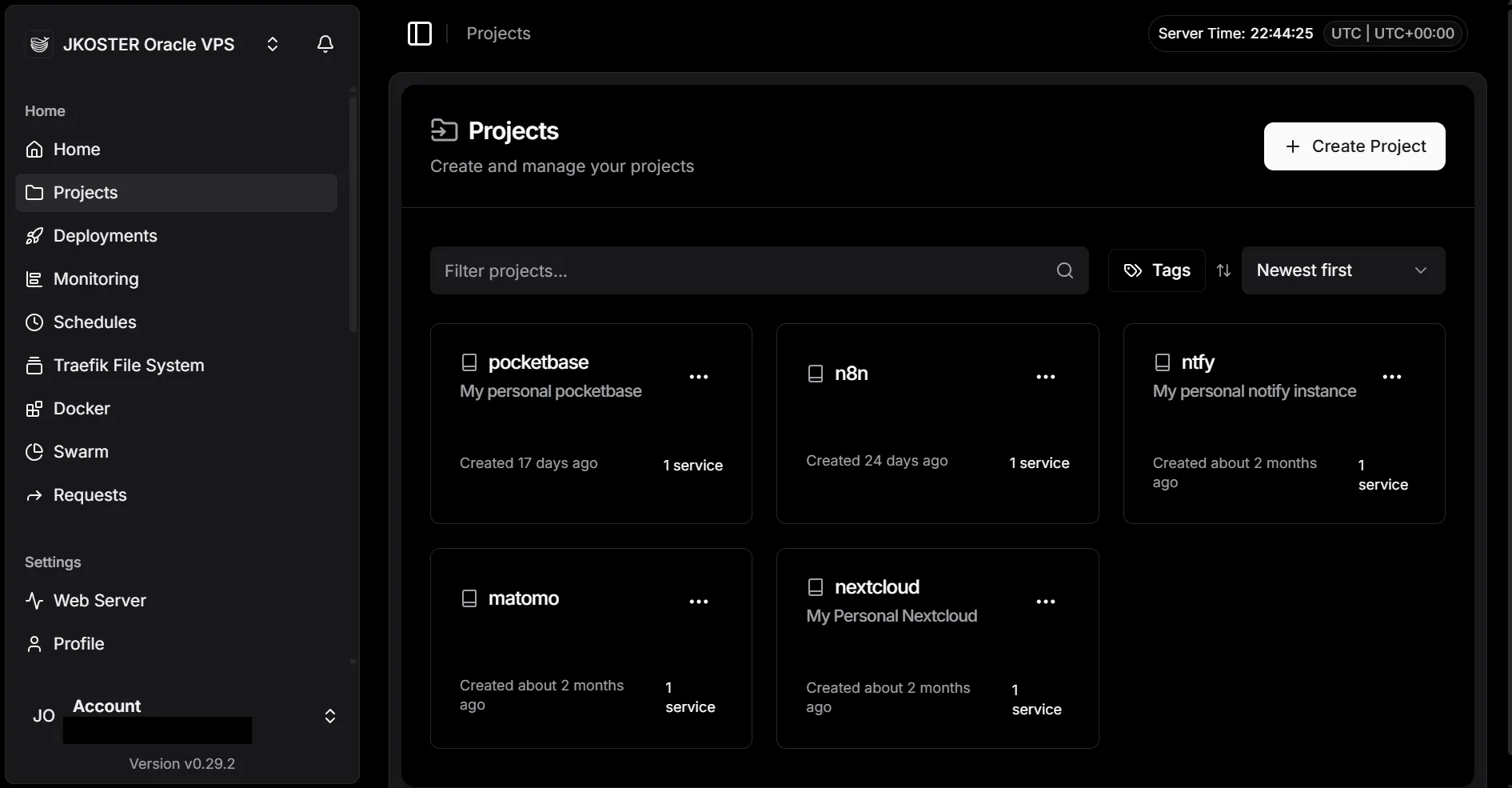This screenshot has height=788, width=1512.
Task: Click the search magnifier icon
Action: pyautogui.click(x=1065, y=270)
